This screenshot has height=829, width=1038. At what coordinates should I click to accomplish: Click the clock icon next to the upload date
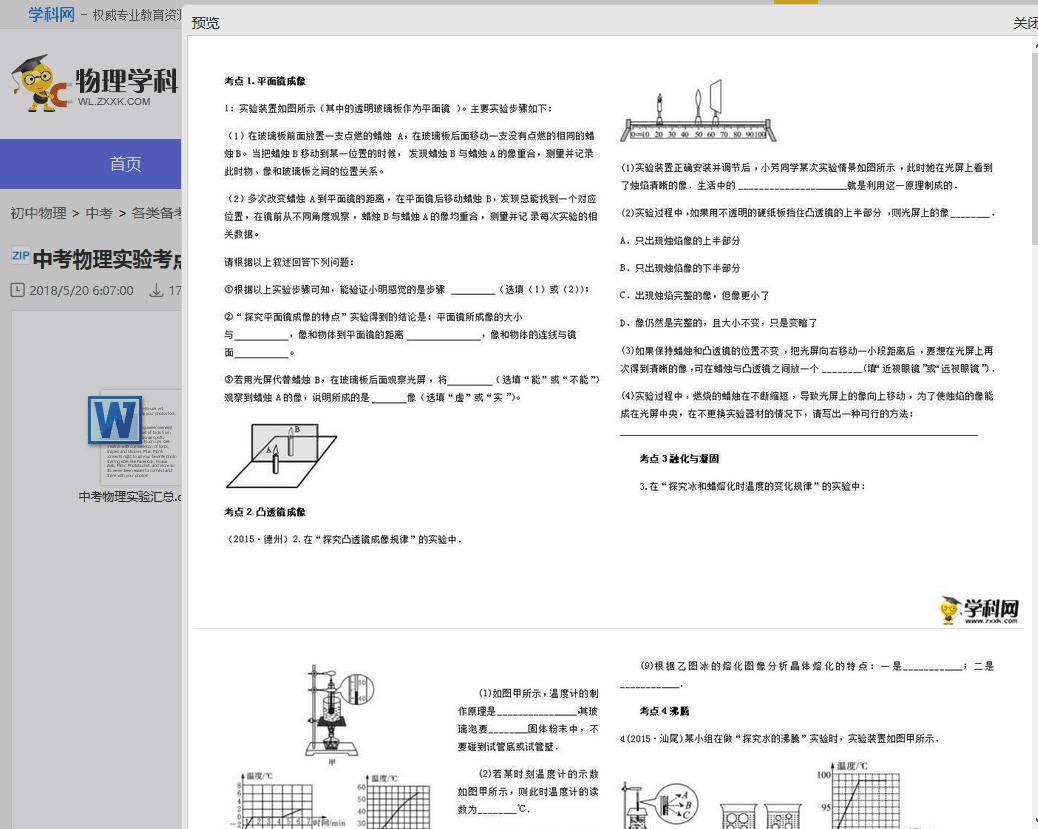pos(17,291)
